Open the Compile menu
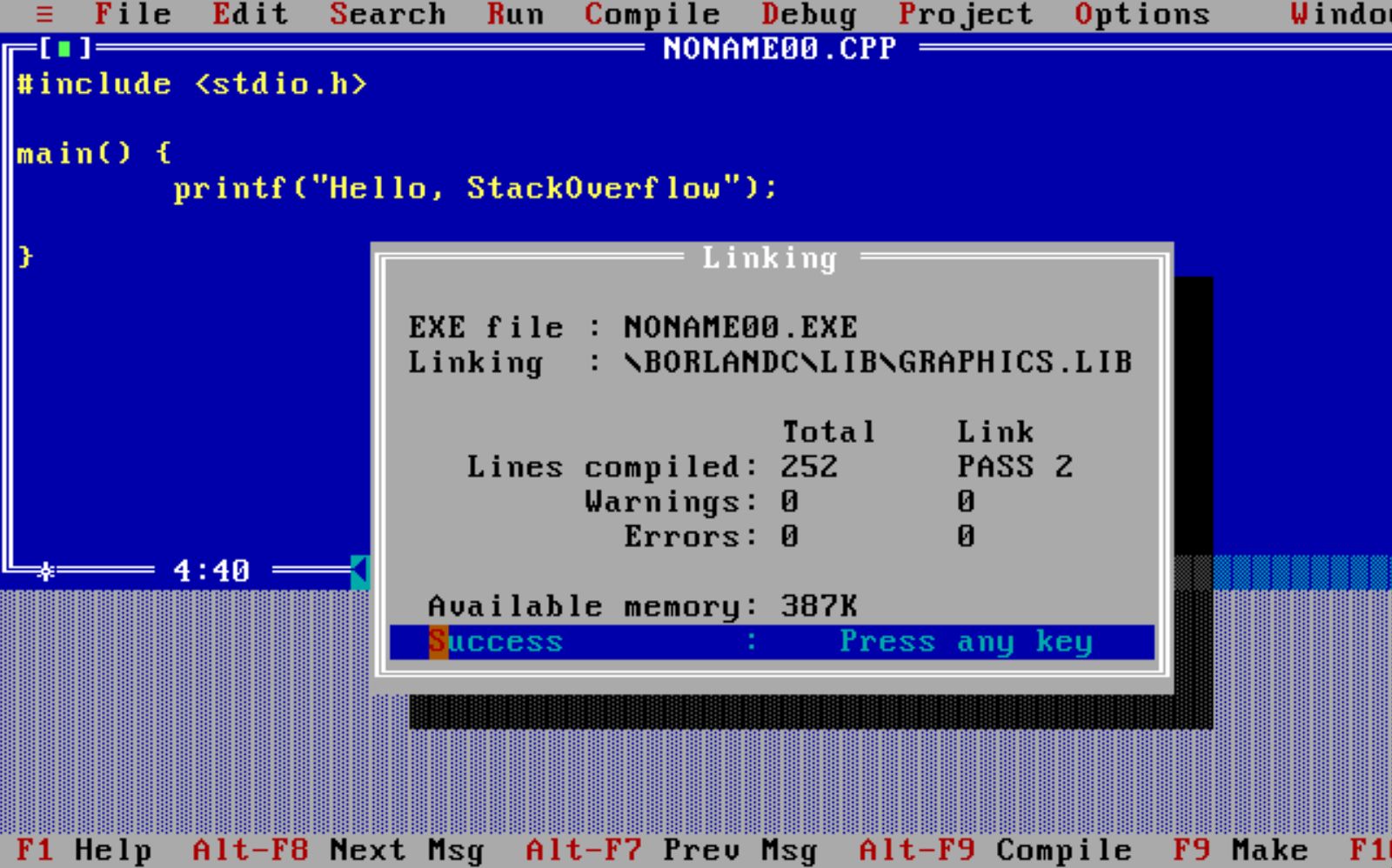Image resolution: width=1392 pixels, height=868 pixels. point(652,14)
